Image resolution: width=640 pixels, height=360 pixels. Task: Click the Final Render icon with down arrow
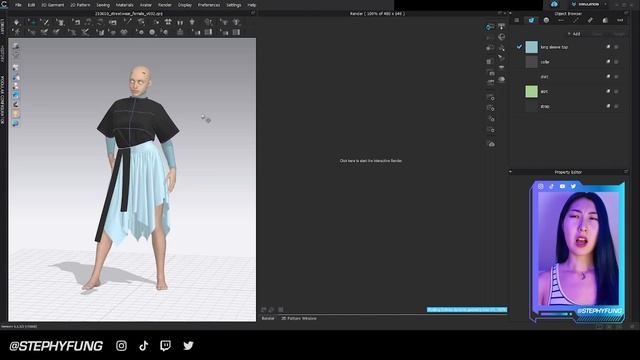click(x=501, y=27)
